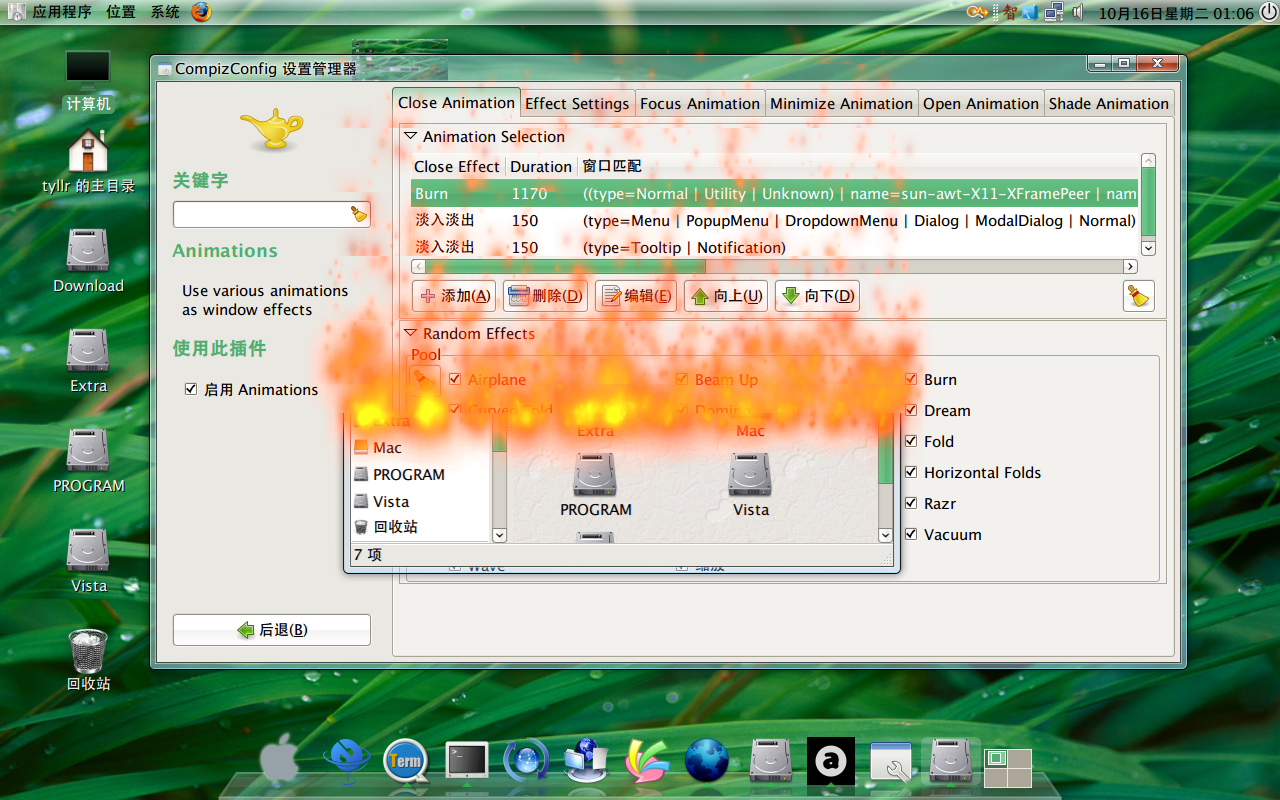Open the 计算机 desktop icon
This screenshot has width=1280, height=800.
tap(88, 80)
